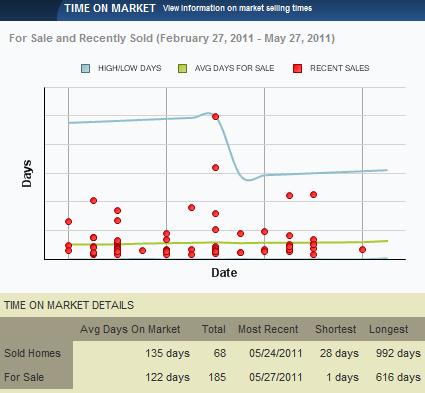Click the '1 days' shortest value
This screenshot has height=393, width=425.
tap(342, 377)
